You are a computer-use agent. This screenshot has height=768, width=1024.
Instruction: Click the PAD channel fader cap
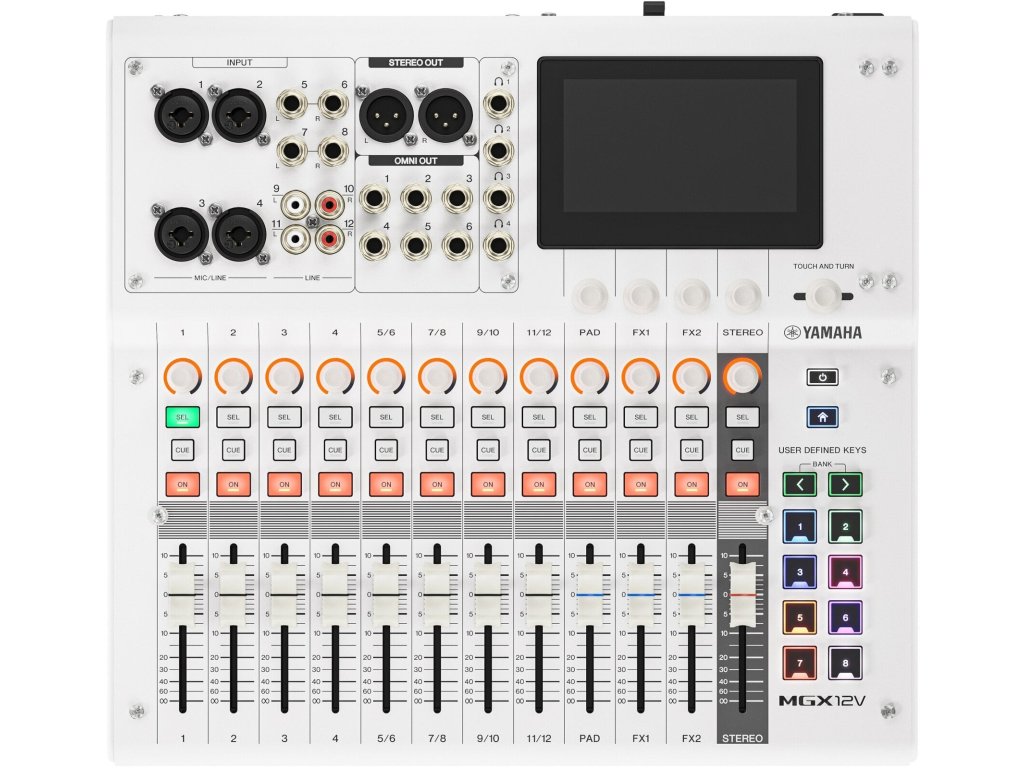pyautogui.click(x=590, y=594)
